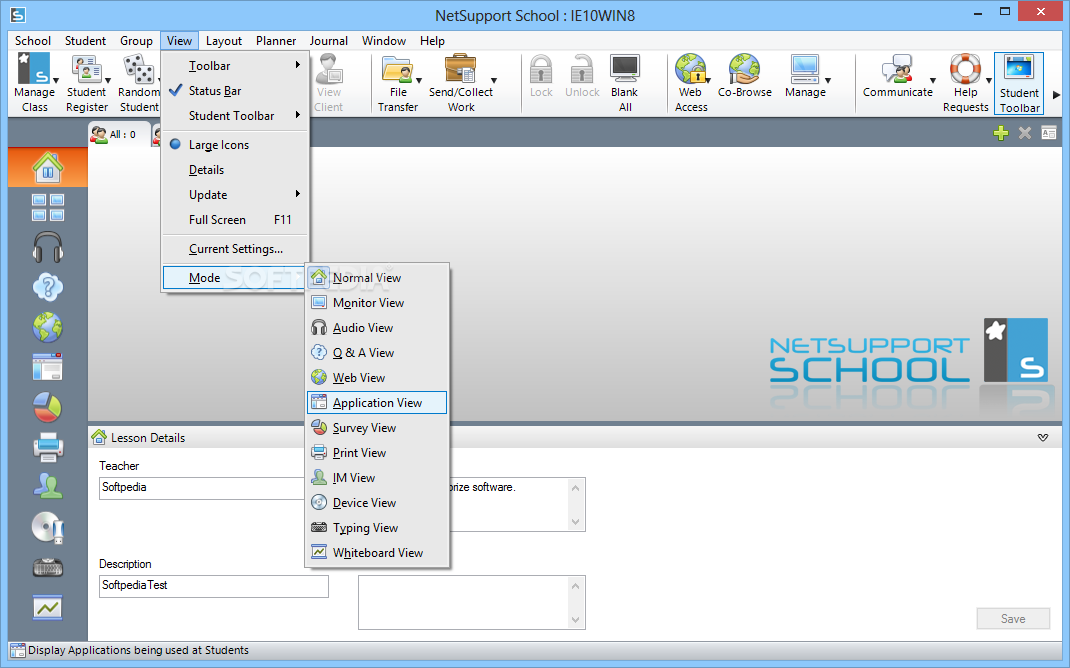Open the Communicate tool

[x=897, y=76]
